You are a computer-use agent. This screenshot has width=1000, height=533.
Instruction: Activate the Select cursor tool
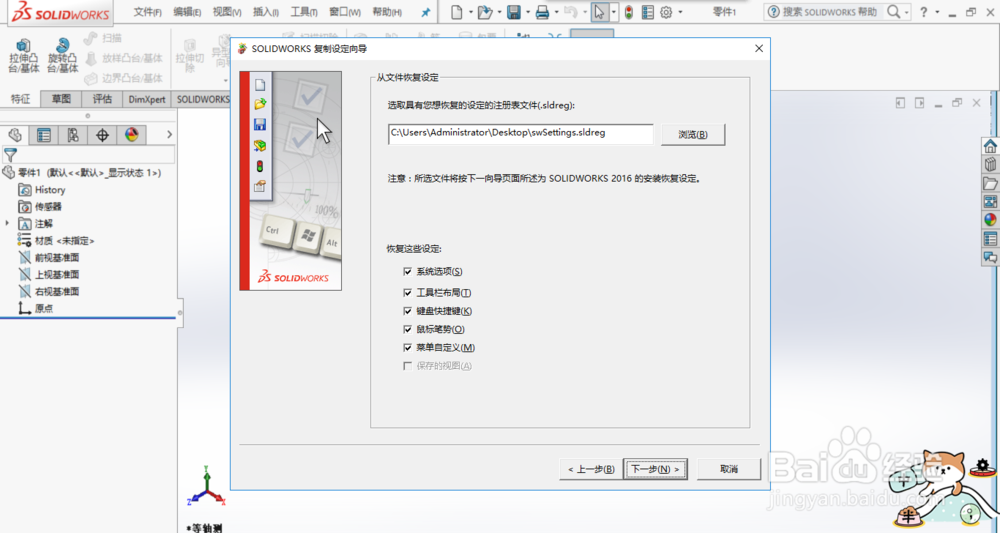point(599,12)
